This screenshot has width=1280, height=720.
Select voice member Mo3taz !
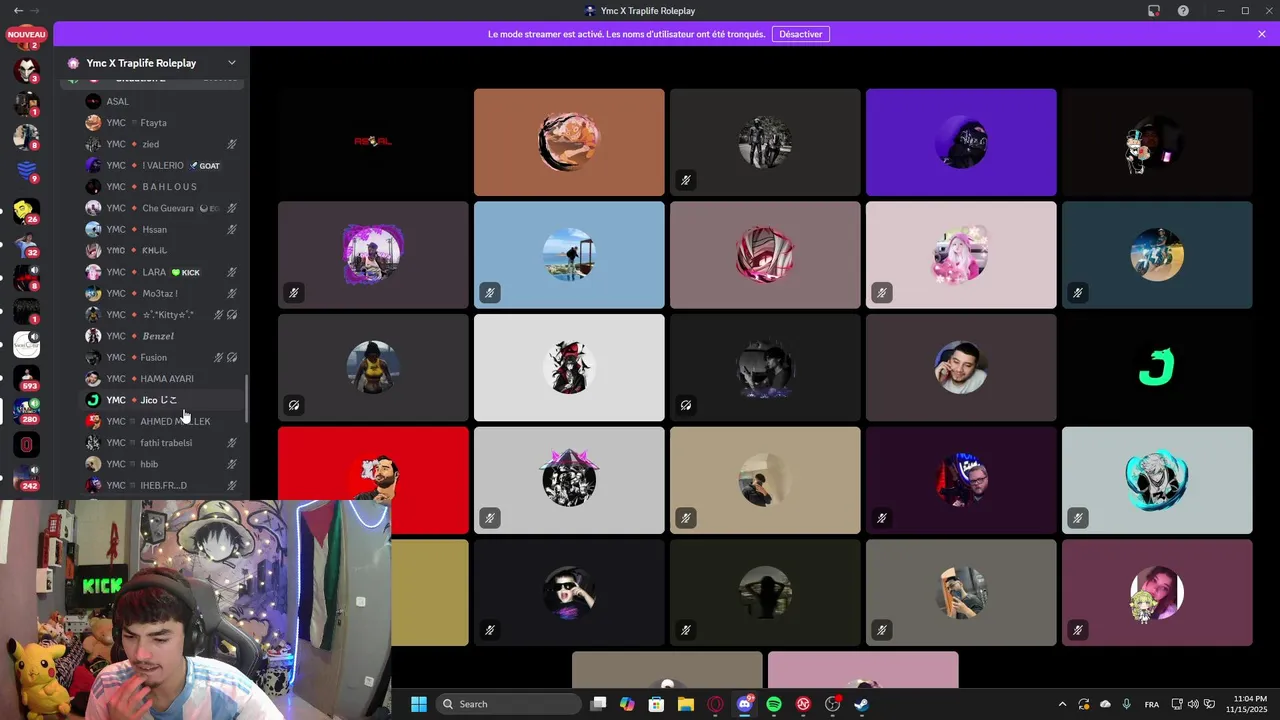tap(161, 293)
